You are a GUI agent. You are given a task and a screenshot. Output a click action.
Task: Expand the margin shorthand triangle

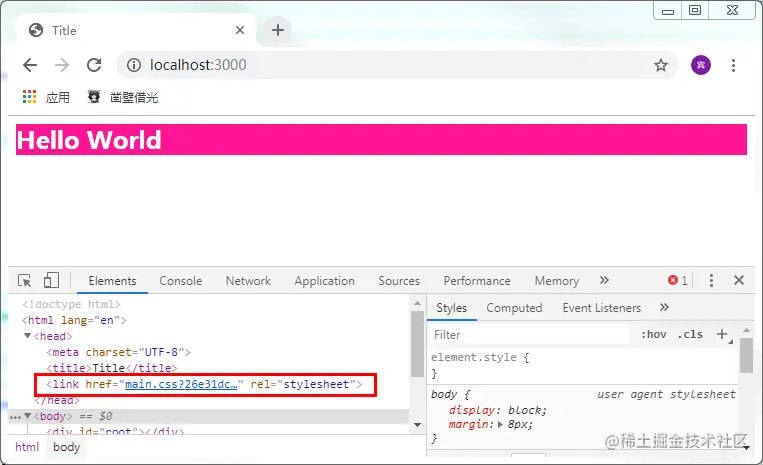pos(500,425)
